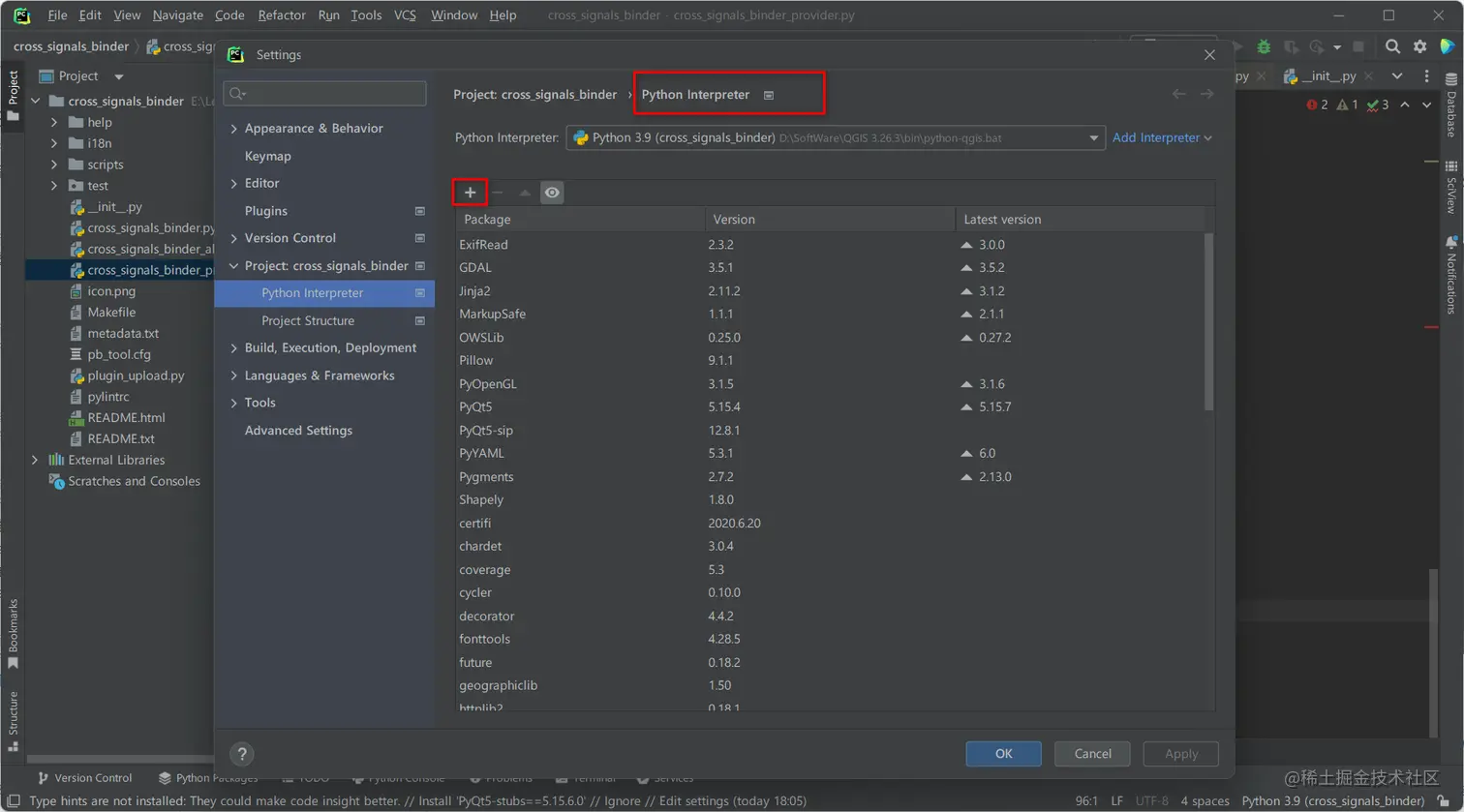Open the Version Control tool window
The width and height of the screenshot is (1464, 812).
[x=84, y=777]
